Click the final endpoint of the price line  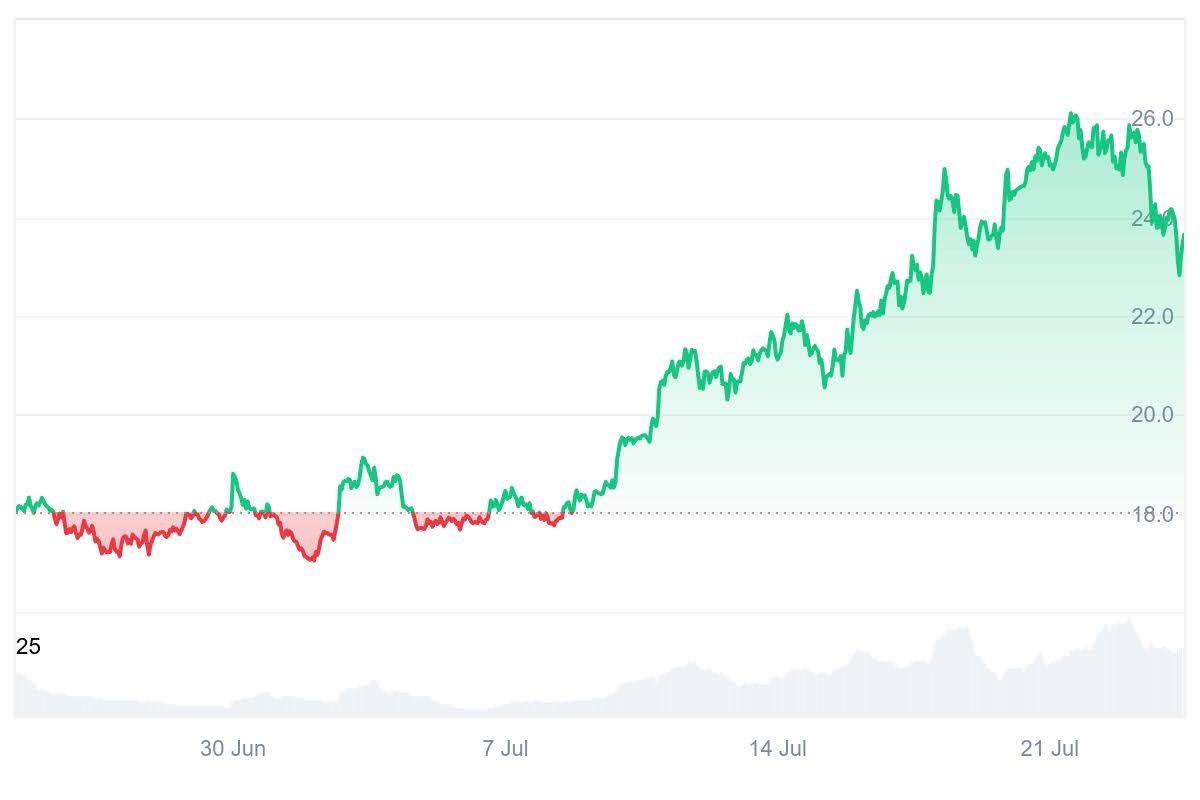[x=1183, y=235]
